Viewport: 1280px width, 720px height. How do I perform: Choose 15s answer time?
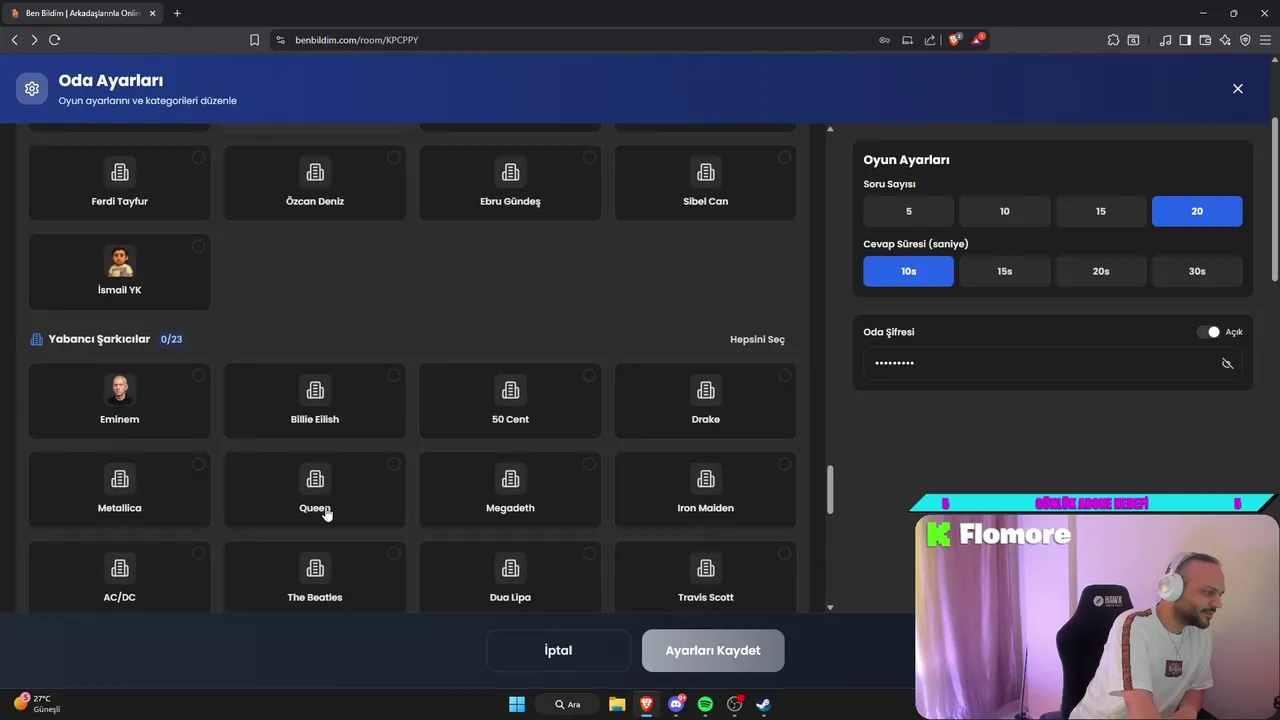(x=1004, y=271)
